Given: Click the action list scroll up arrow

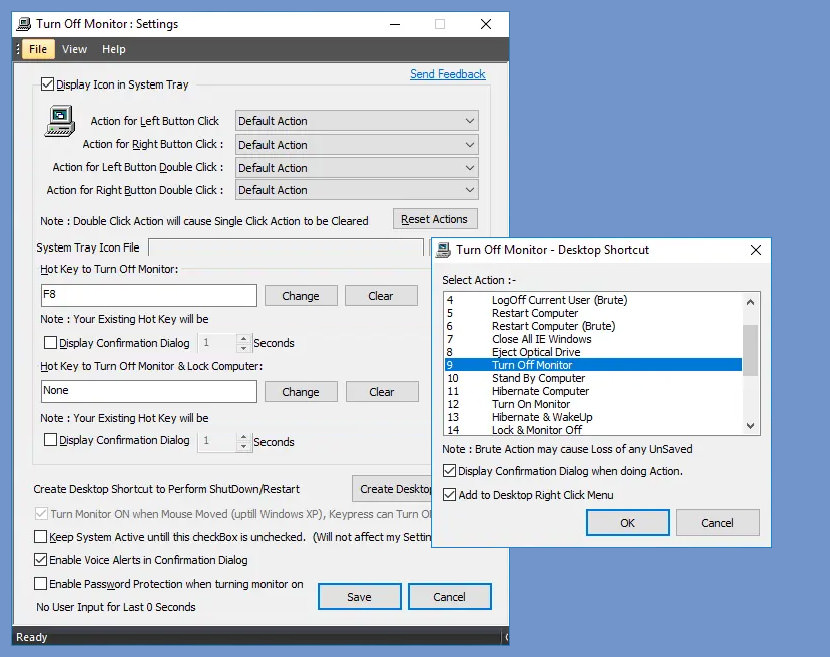Looking at the screenshot, I should coord(750,302).
